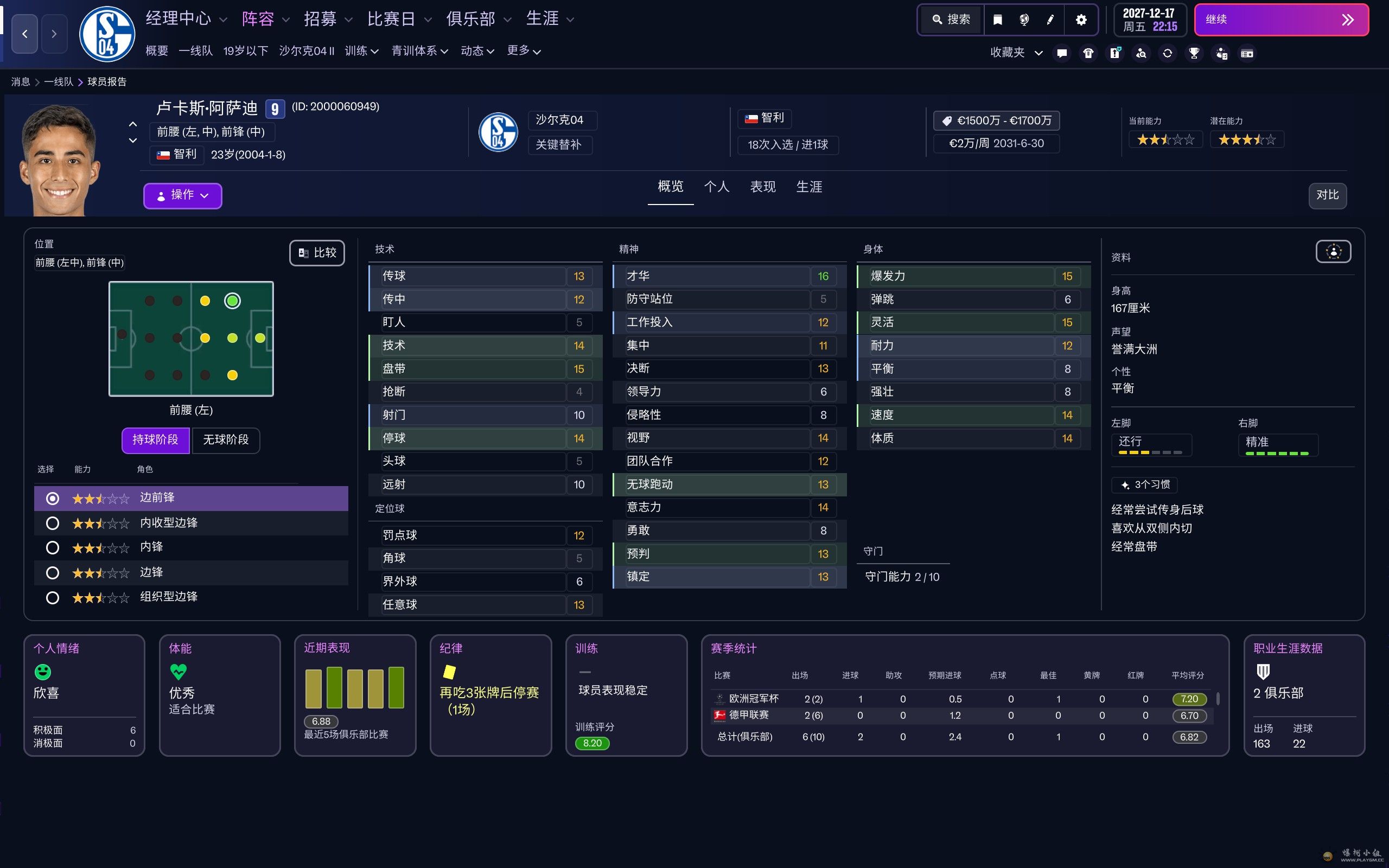Click the Schalke 04 club badge logo
This screenshot has width=1389, height=868.
107,34
